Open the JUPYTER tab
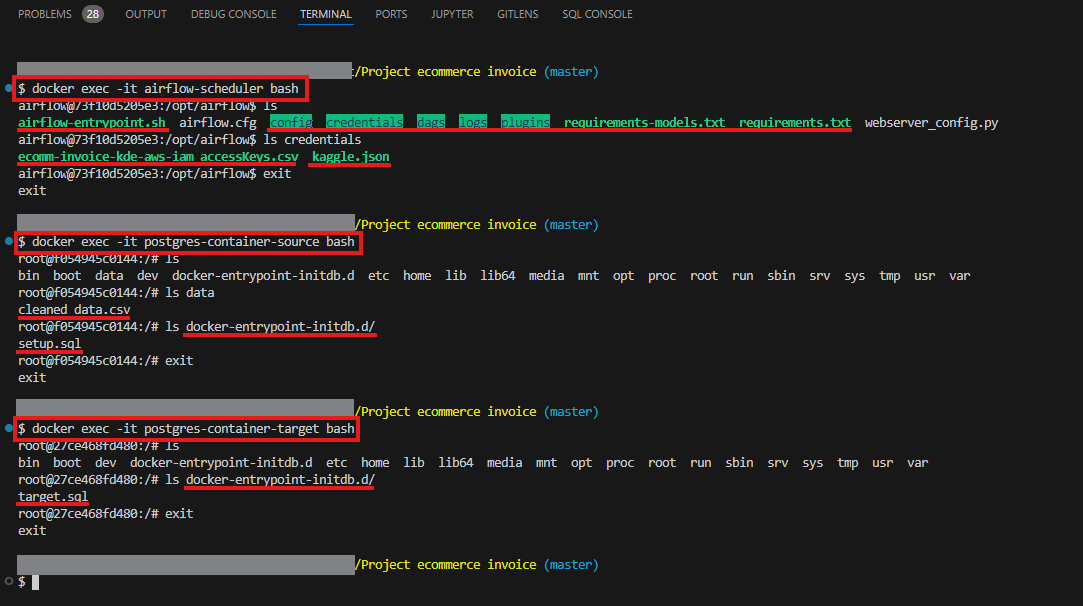Viewport: 1083px width, 606px height. click(452, 14)
